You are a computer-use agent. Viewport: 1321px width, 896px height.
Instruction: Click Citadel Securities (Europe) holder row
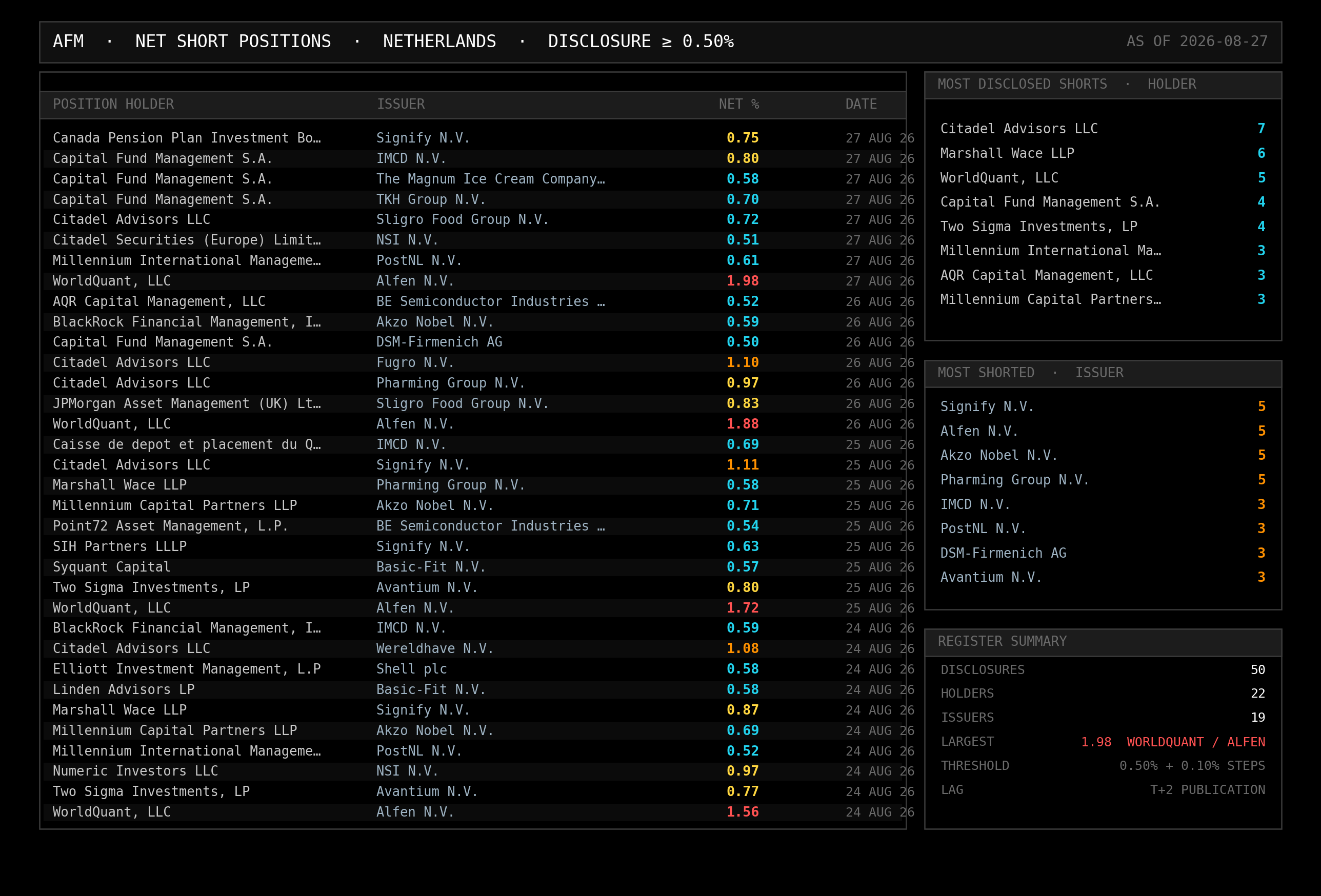click(474, 240)
